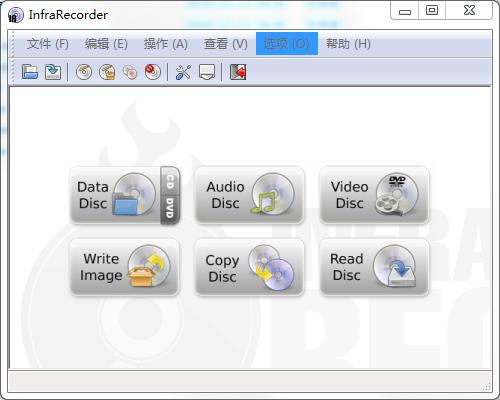500x400 pixels.
Task: Click the exit icon with red arrow
Action: point(238,72)
